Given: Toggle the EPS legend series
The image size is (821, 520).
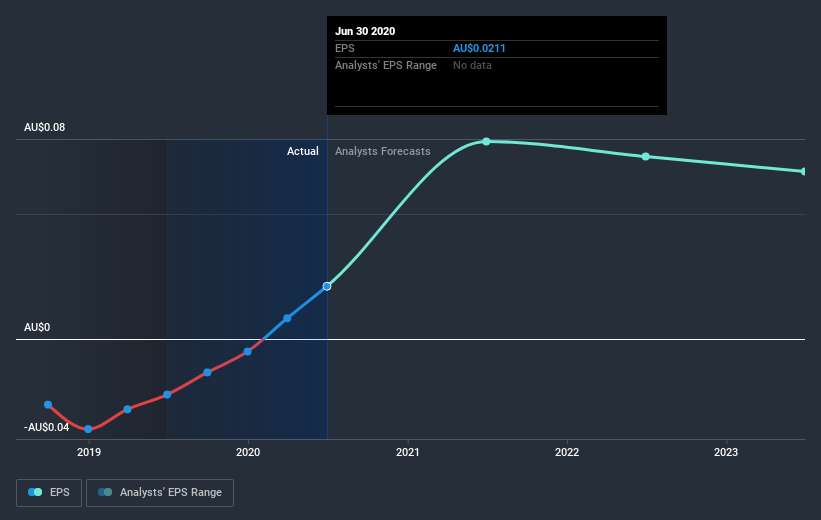Looking at the screenshot, I should point(49,492).
